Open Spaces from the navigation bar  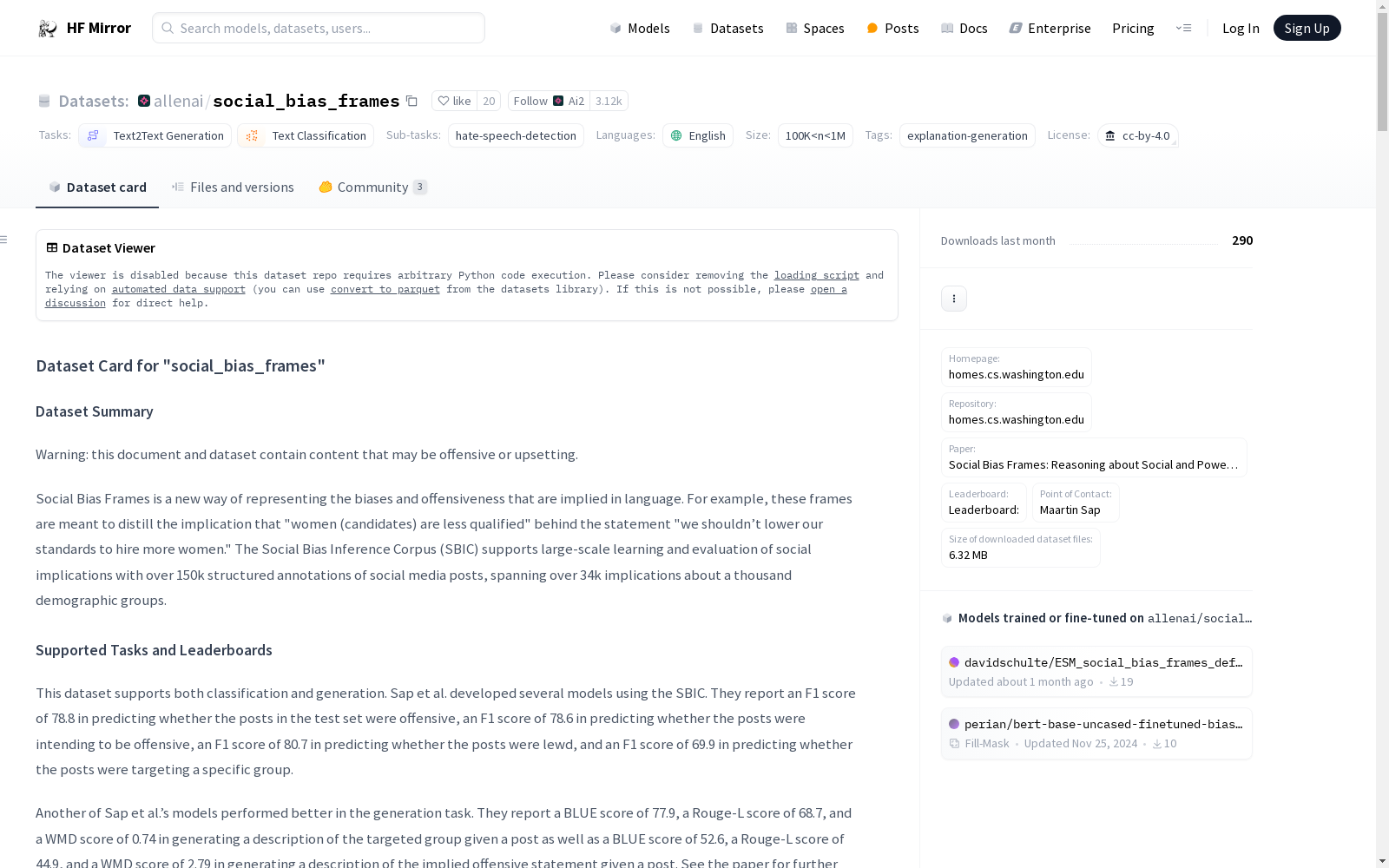click(815, 29)
